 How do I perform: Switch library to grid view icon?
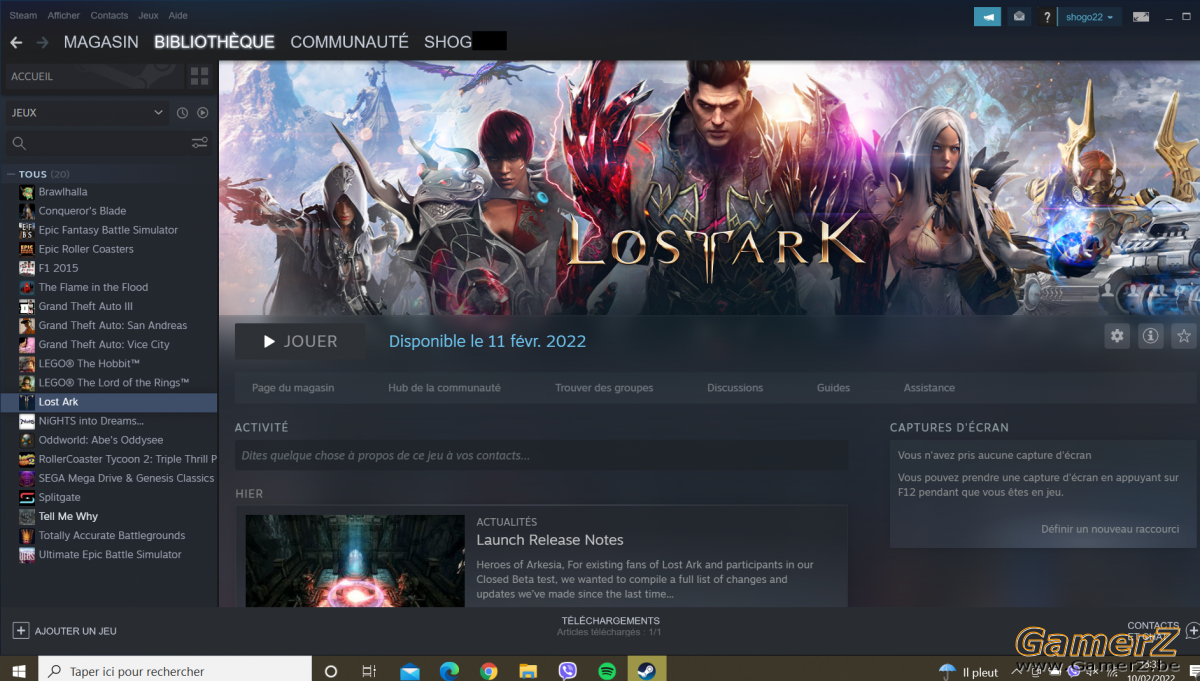click(x=199, y=76)
